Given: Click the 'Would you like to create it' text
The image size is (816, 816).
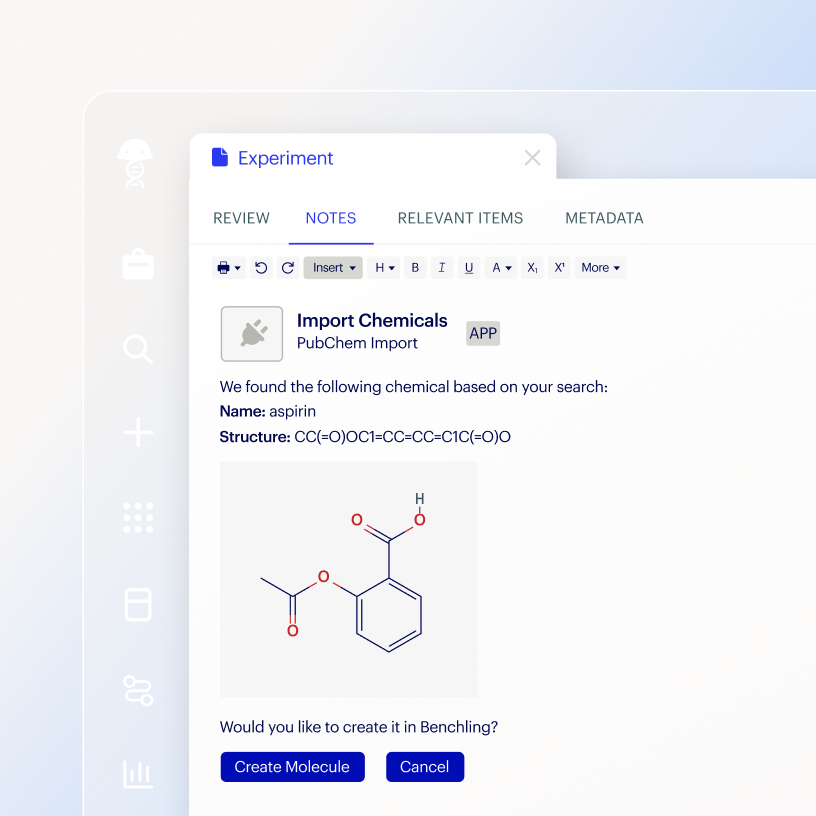Looking at the screenshot, I should click(x=359, y=726).
